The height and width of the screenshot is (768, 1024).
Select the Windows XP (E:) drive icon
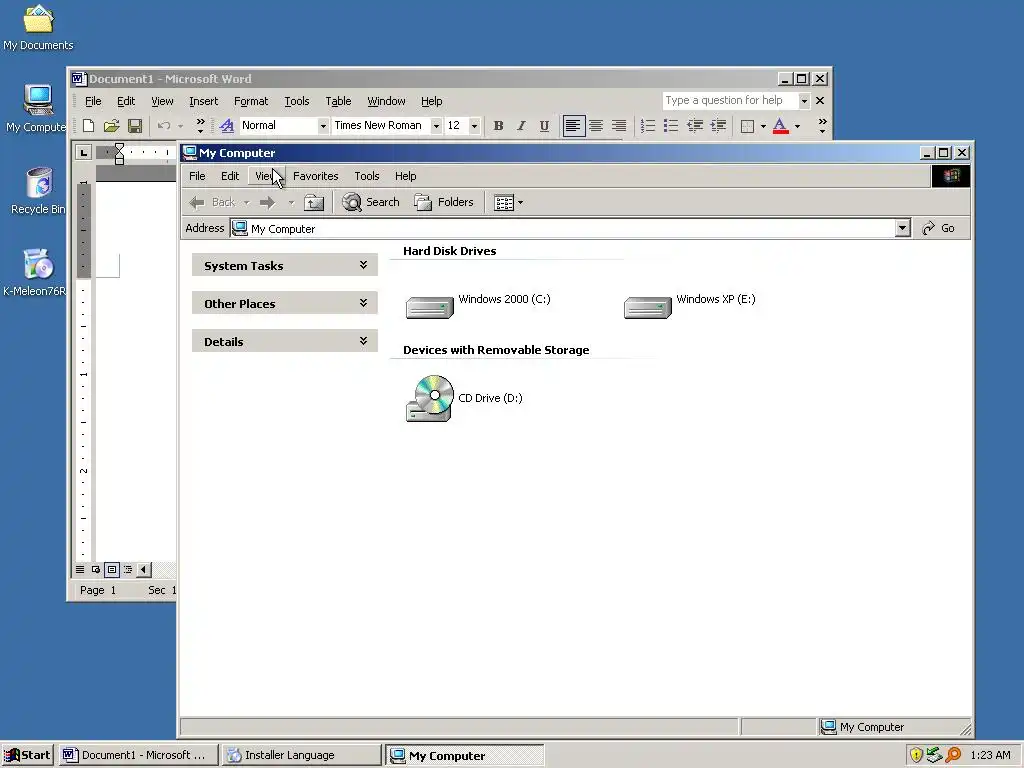(648, 306)
